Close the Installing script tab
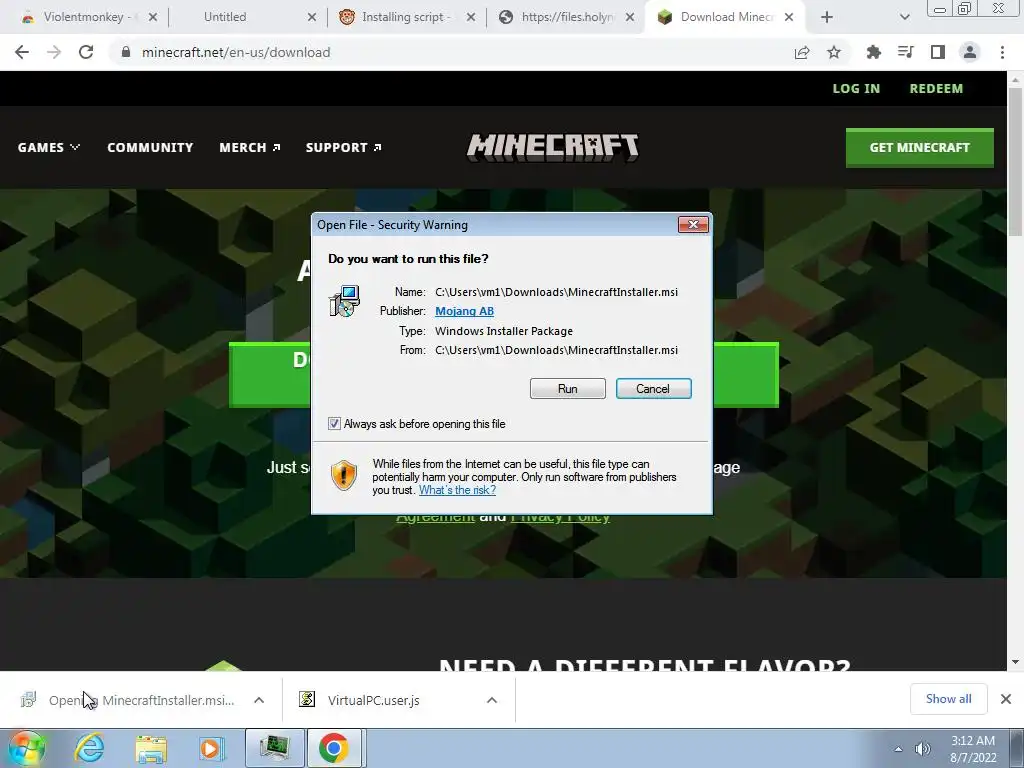1024x768 pixels. point(471,18)
